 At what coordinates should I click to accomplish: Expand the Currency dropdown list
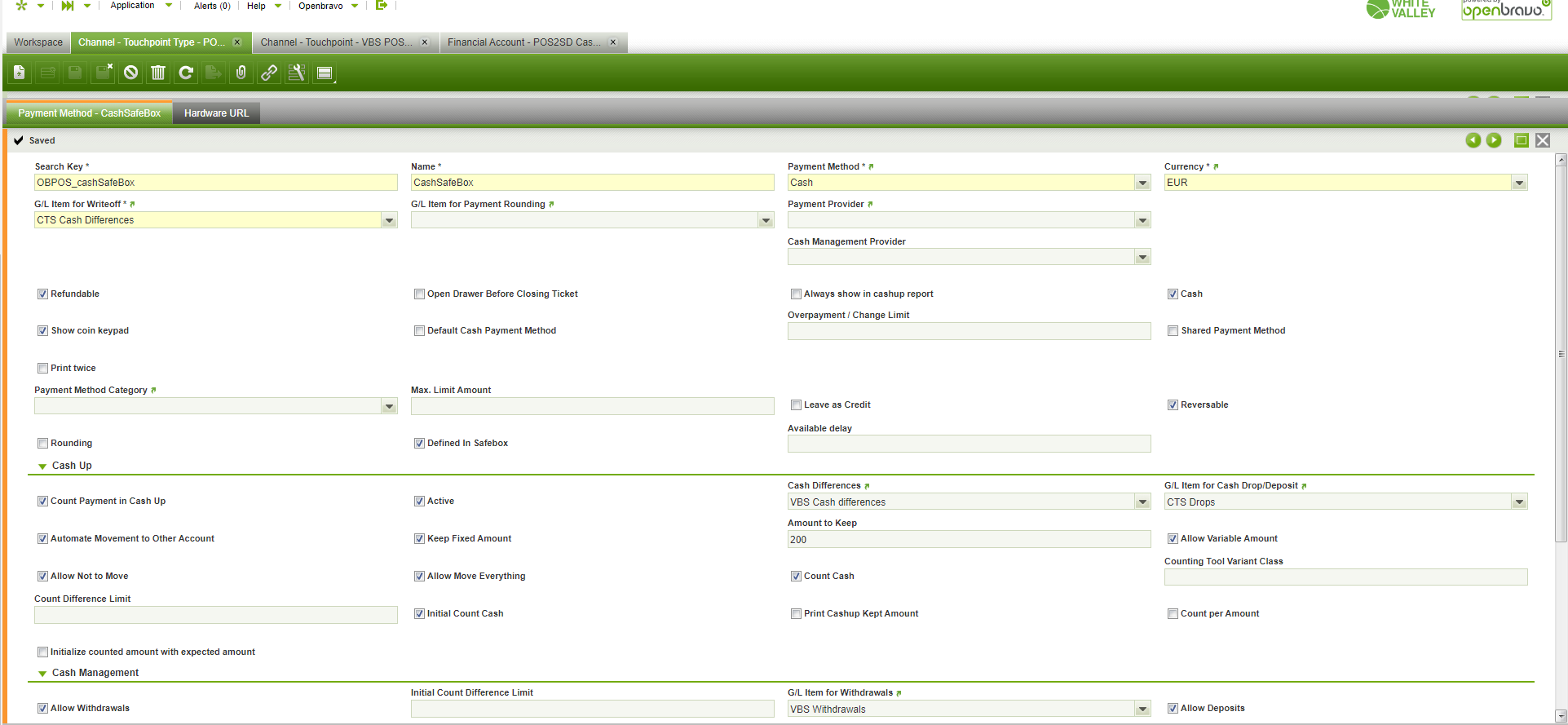1519,183
